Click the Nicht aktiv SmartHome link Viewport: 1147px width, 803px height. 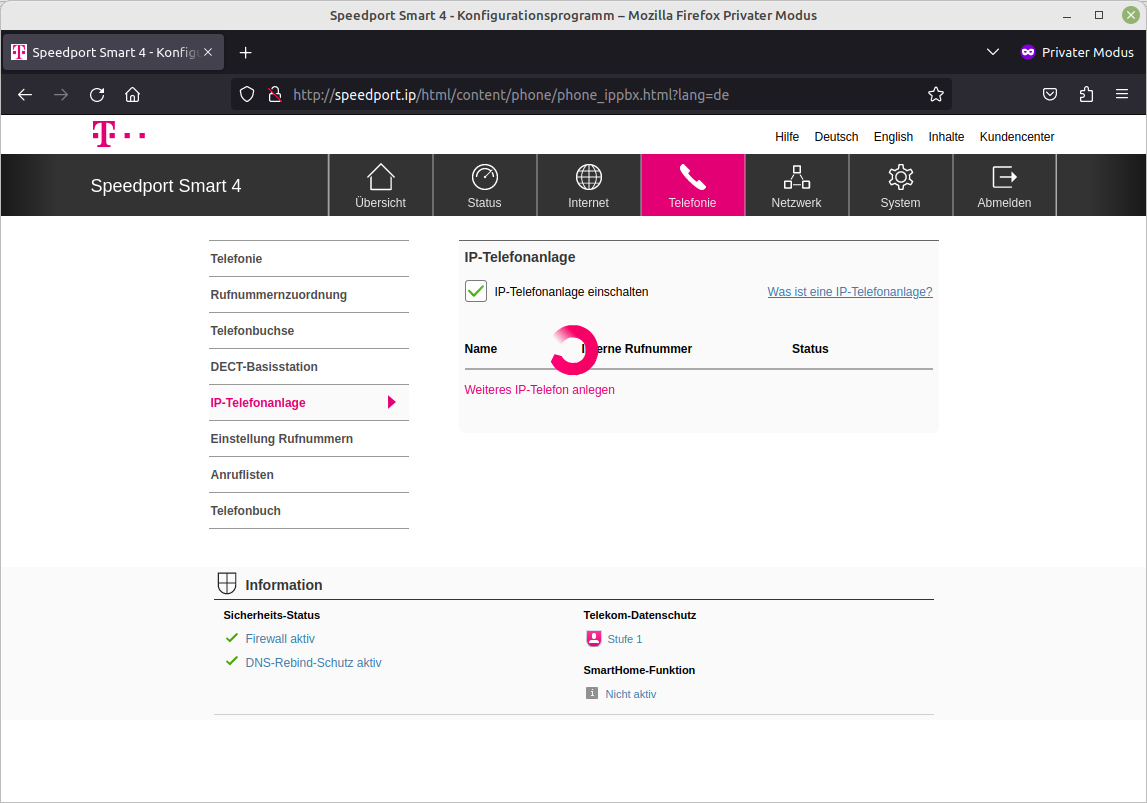tap(631, 694)
